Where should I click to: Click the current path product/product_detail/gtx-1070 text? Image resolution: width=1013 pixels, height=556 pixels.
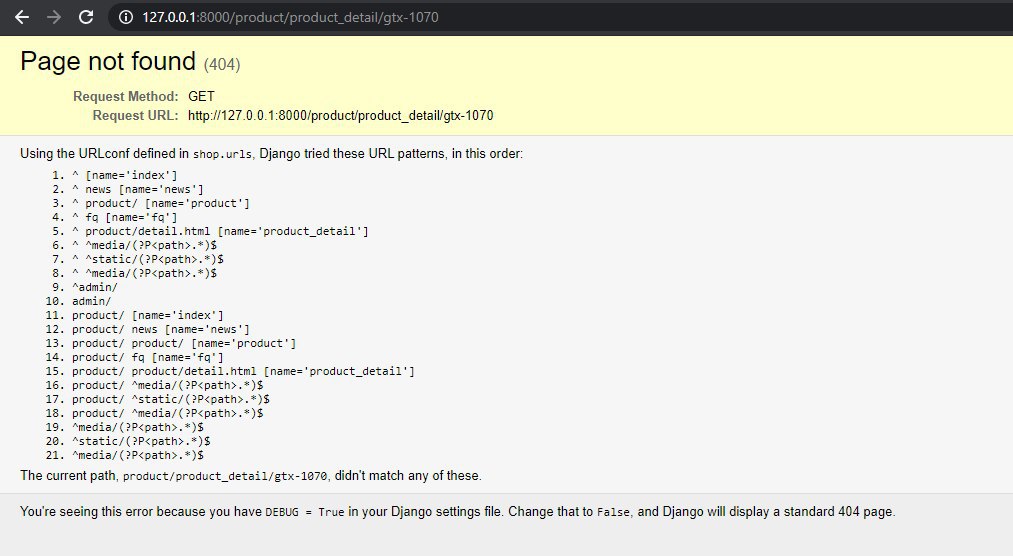click(x=225, y=476)
